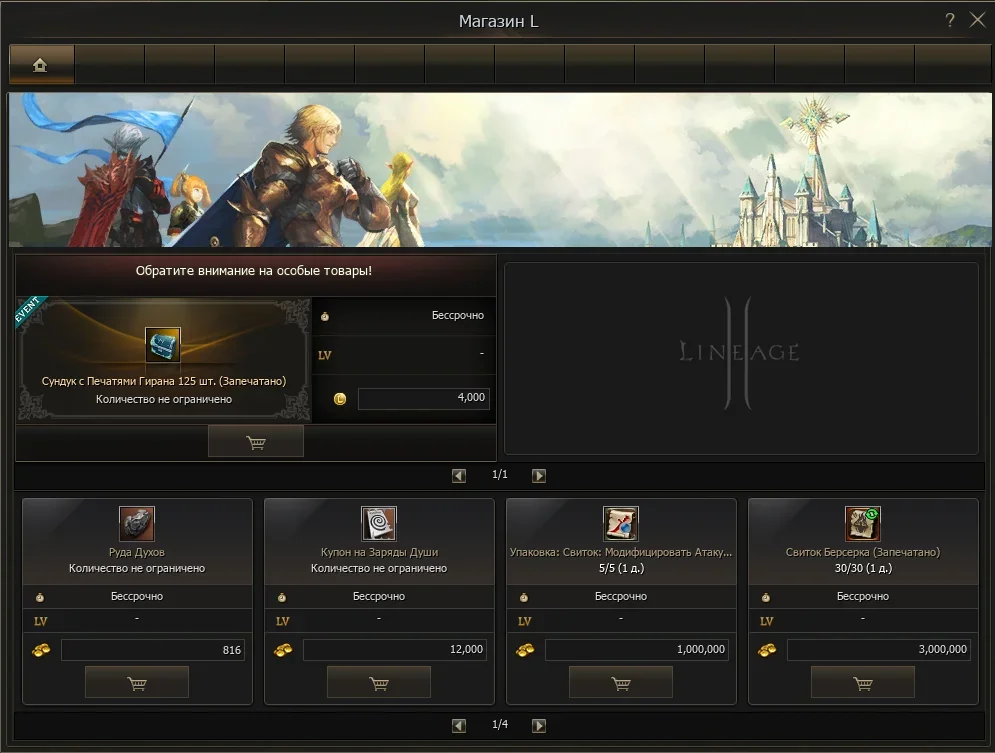The image size is (995, 753).
Task: Go to next featured items page
Action: (539, 475)
